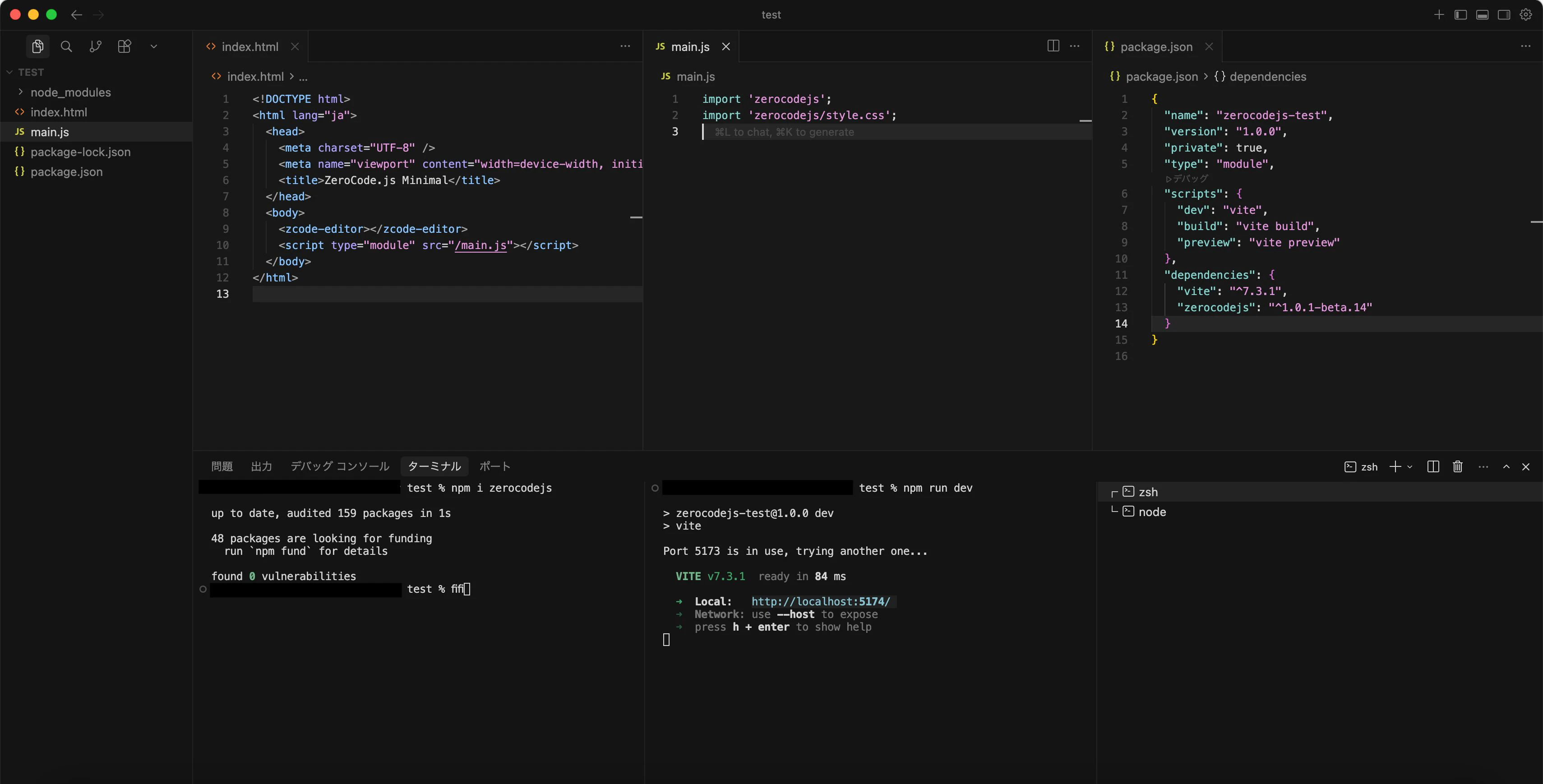Create a new terminal with plus icon
This screenshot has height=784, width=1543.
[1395, 466]
